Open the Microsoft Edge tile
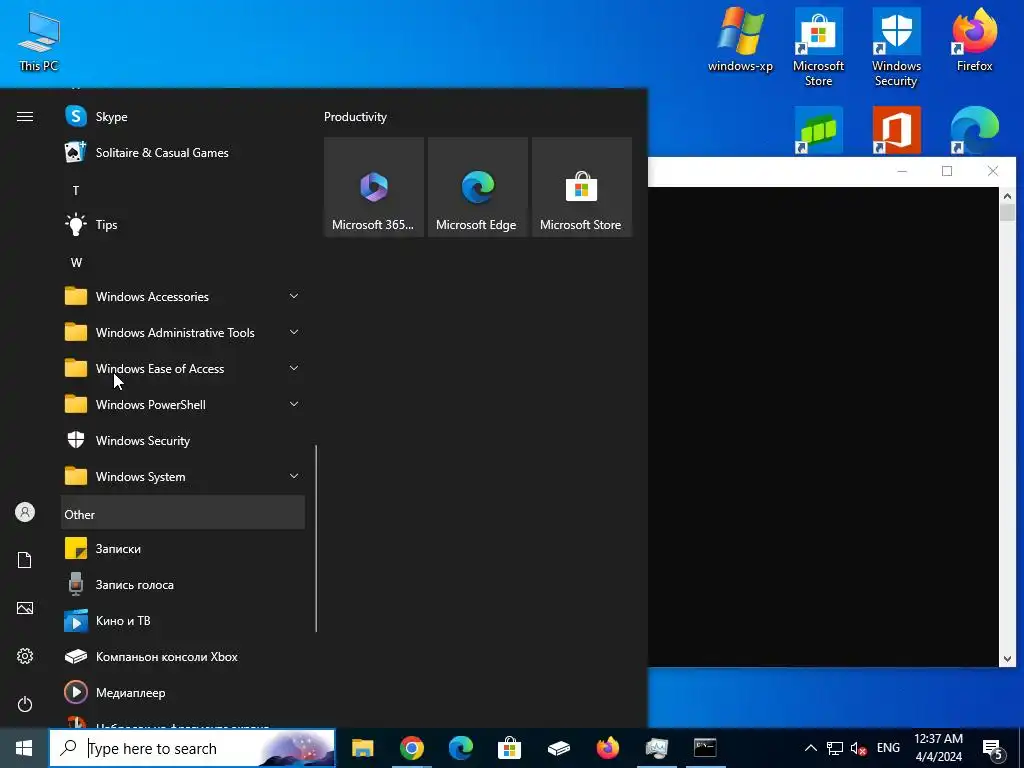 pos(477,187)
